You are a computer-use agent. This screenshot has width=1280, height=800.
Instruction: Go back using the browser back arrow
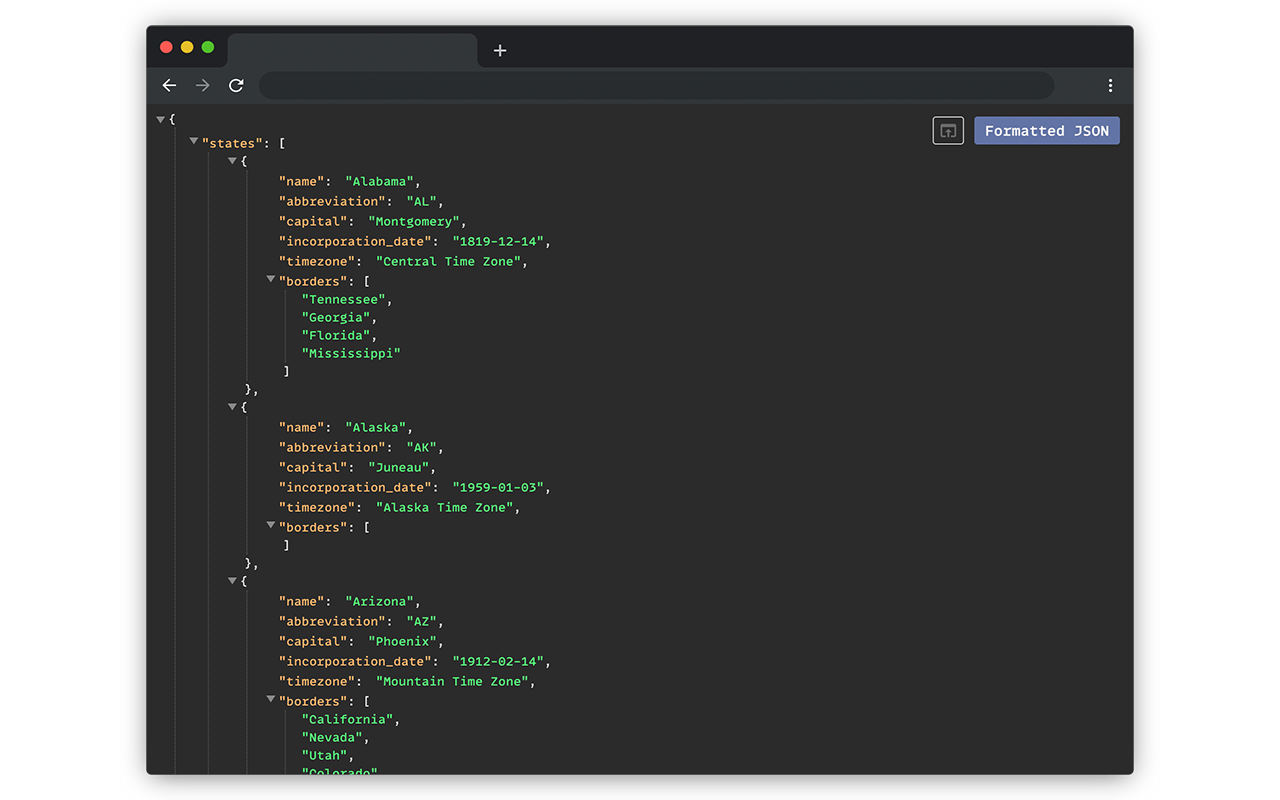(x=169, y=86)
